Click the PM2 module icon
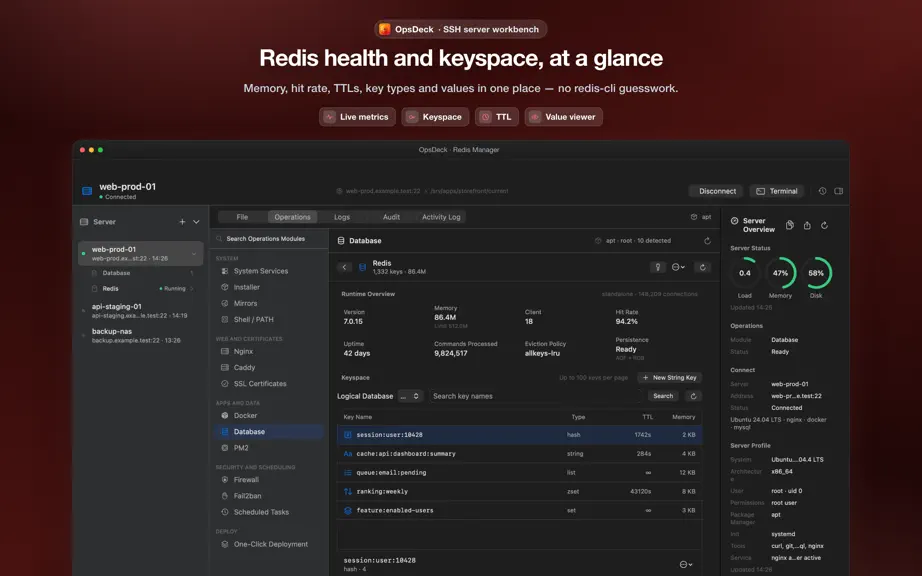922x576 pixels. pyautogui.click(x=225, y=448)
